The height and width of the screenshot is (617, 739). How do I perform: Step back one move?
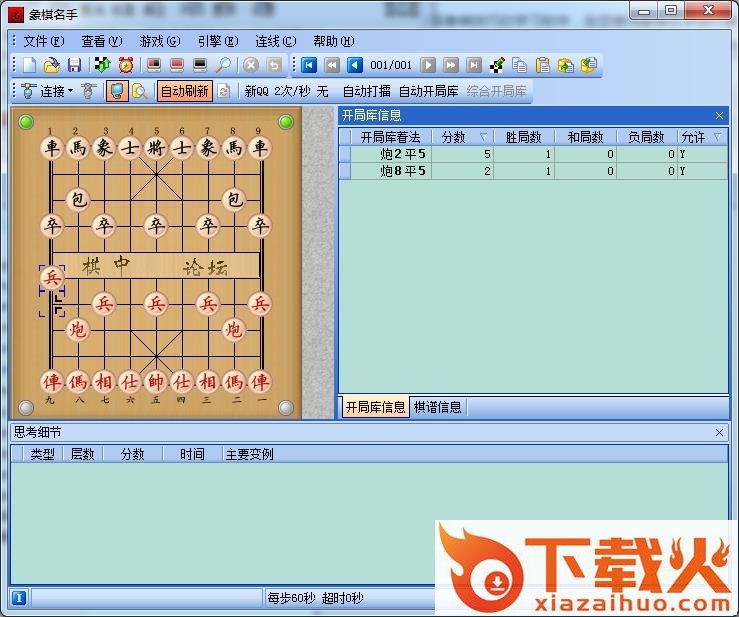tap(355, 65)
